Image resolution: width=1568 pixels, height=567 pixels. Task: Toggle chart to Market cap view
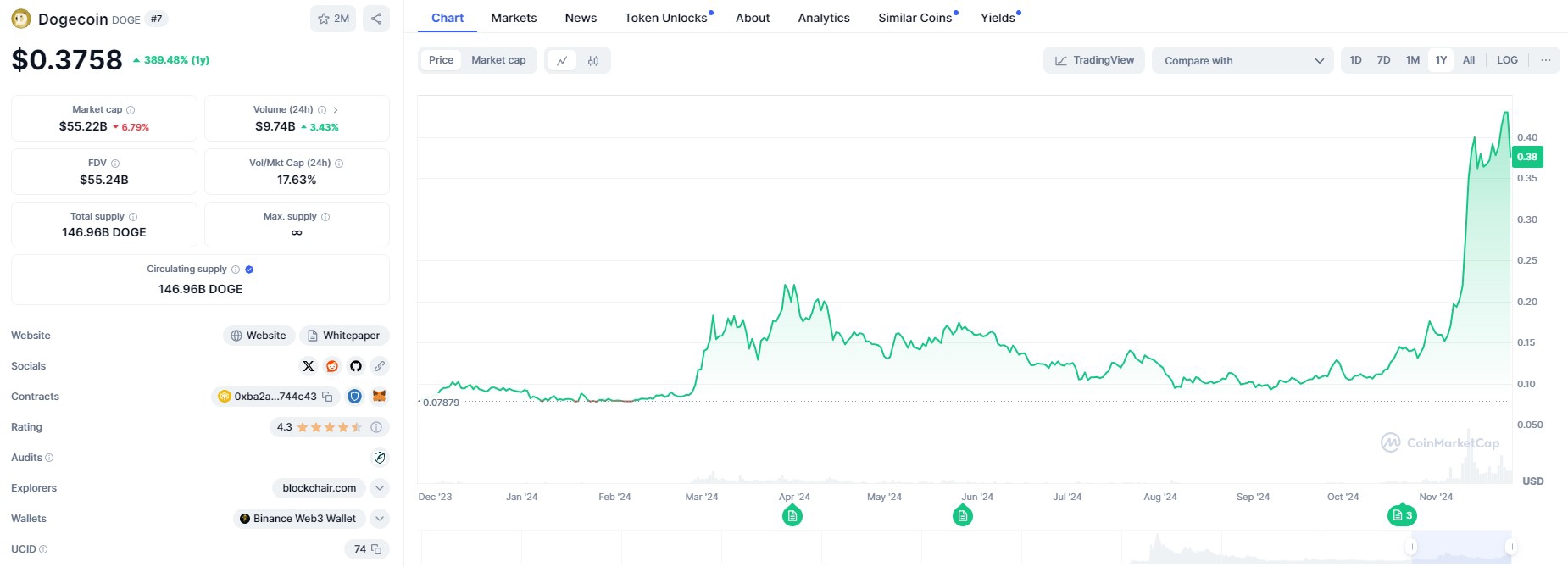(x=498, y=60)
